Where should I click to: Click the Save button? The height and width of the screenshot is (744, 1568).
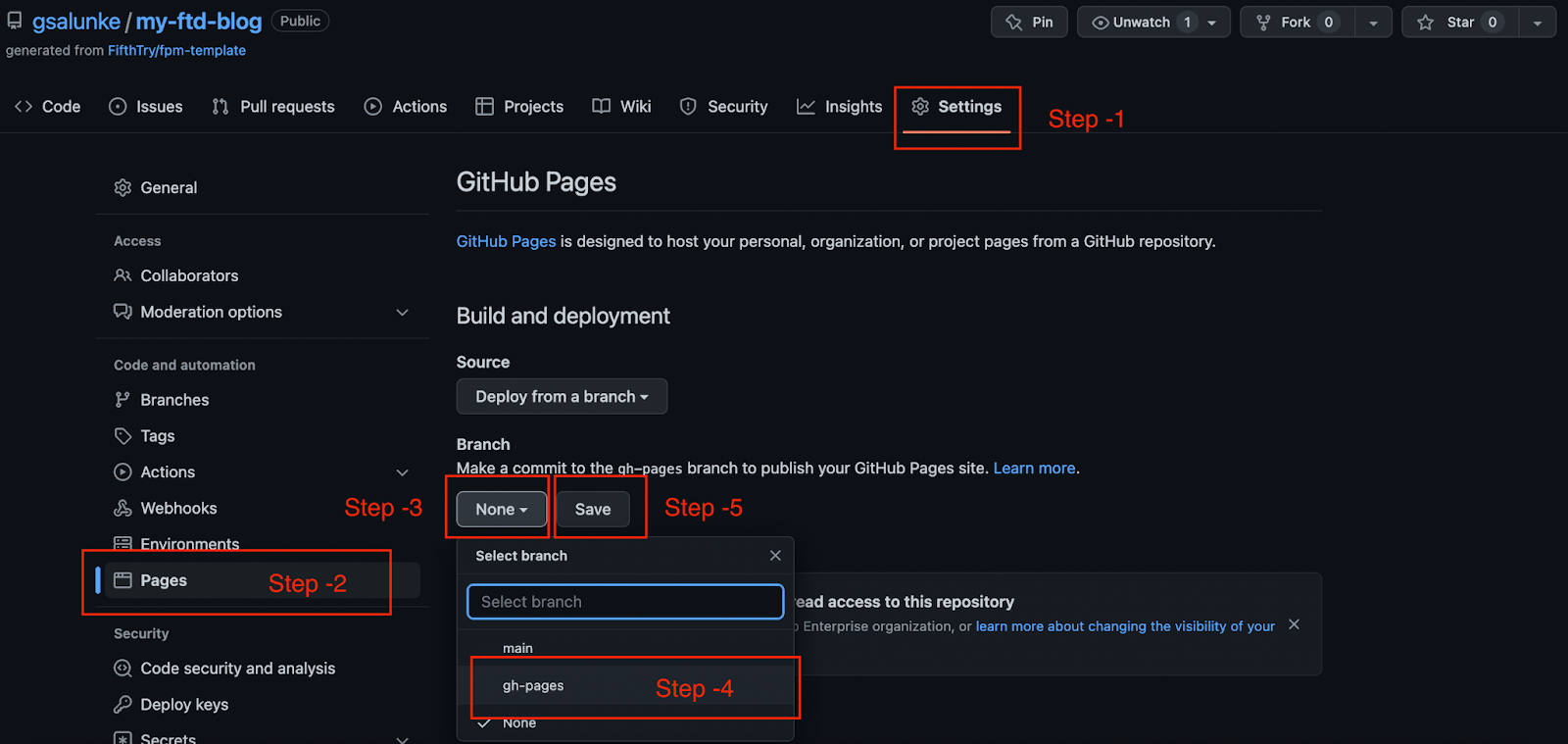pos(593,510)
